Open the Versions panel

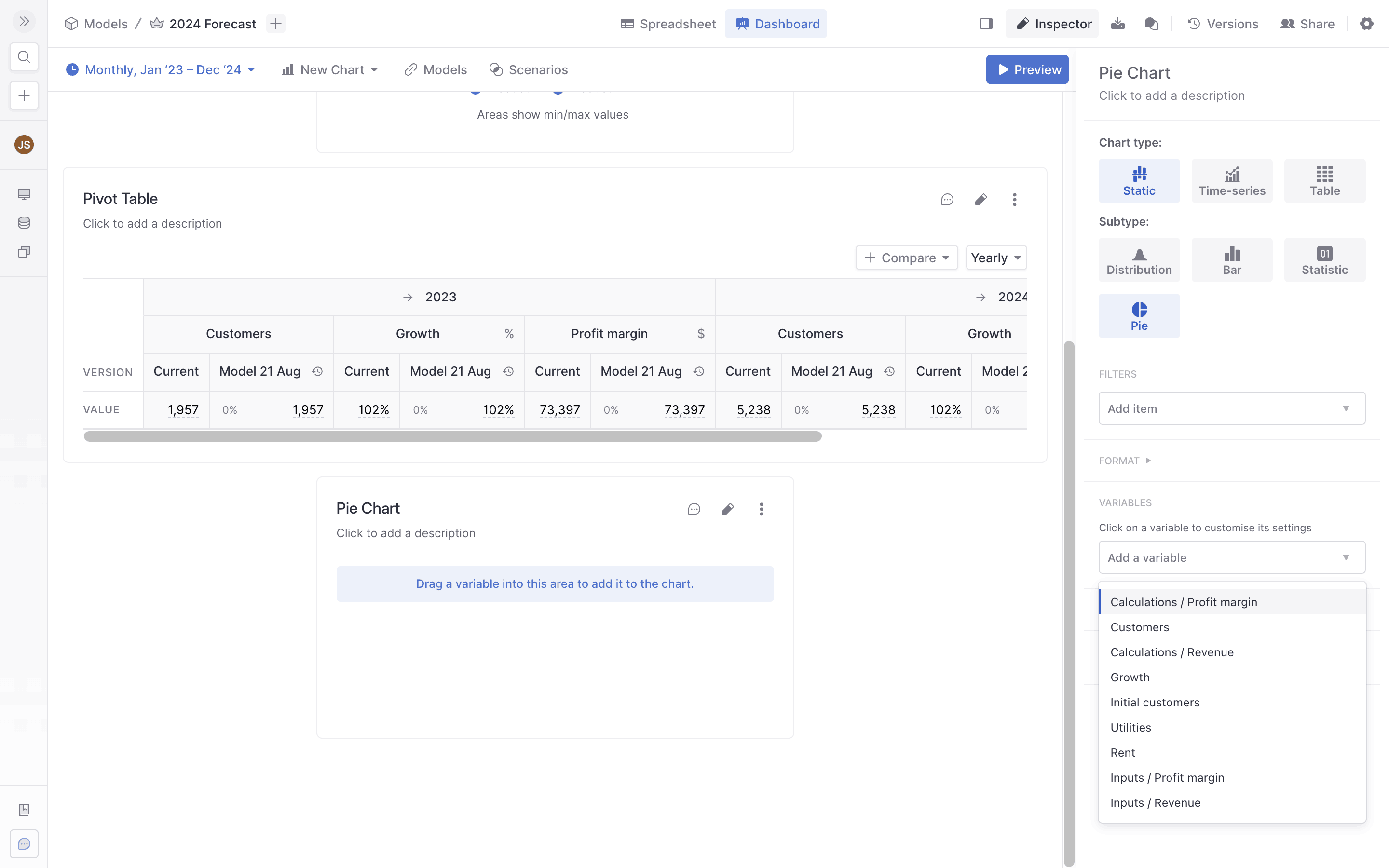pos(1223,24)
